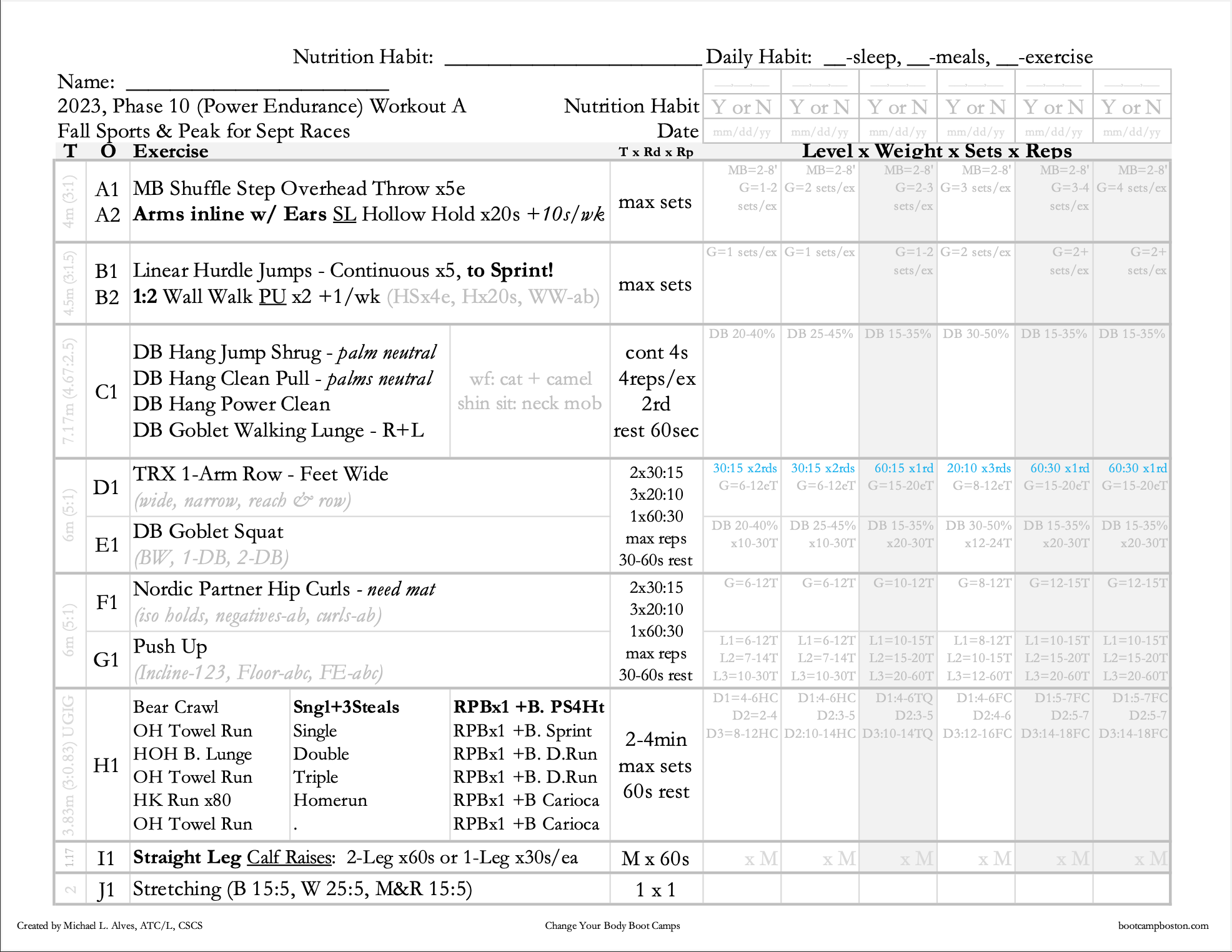The width and height of the screenshot is (1232, 952).
Task: Select 'Push Up' exercise name
Action: [x=170, y=647]
